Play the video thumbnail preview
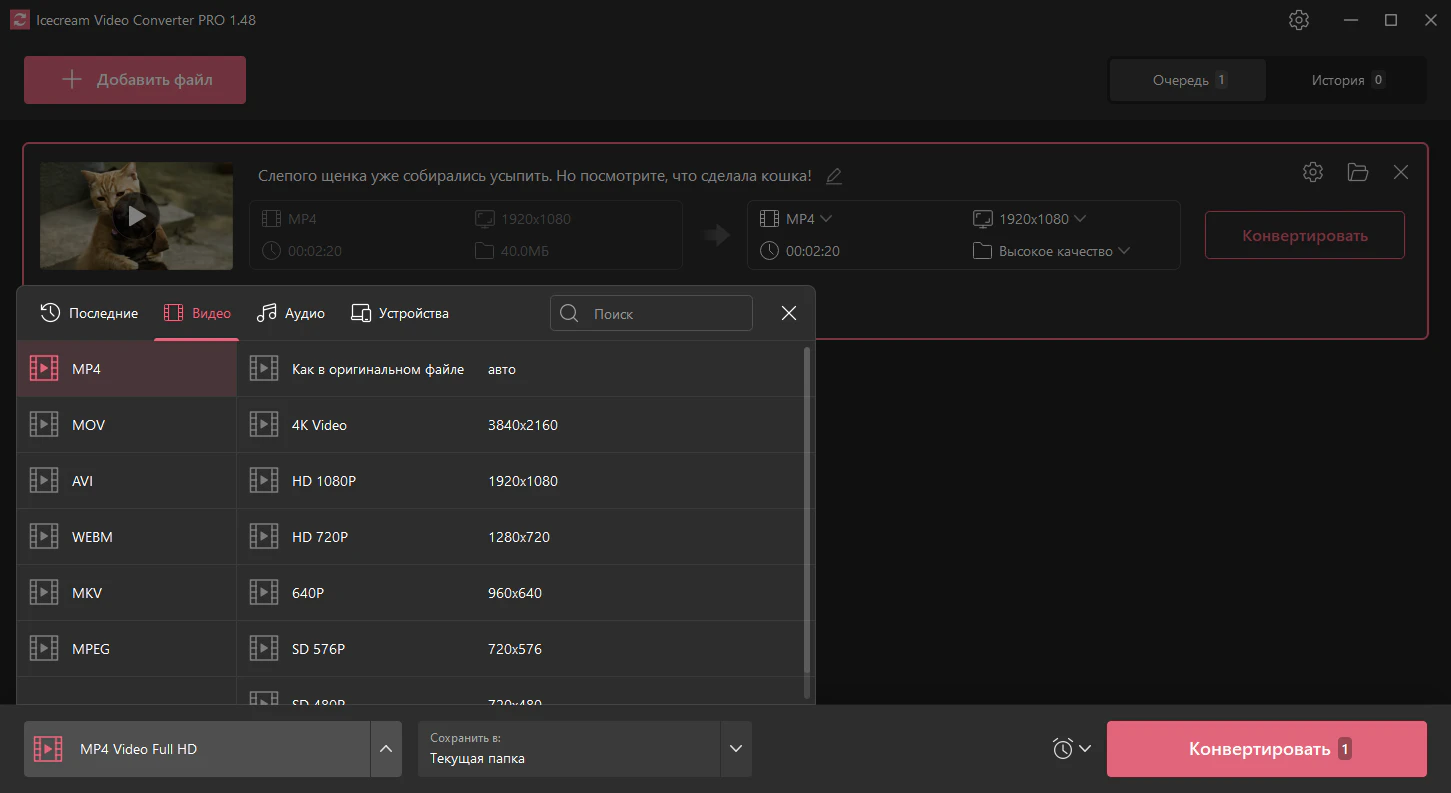 click(137, 216)
